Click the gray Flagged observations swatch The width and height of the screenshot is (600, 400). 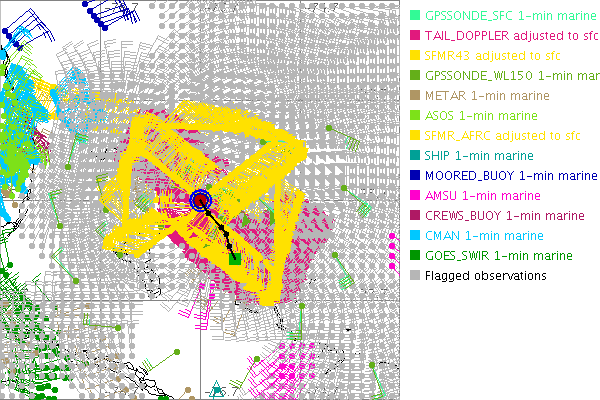coord(414,276)
